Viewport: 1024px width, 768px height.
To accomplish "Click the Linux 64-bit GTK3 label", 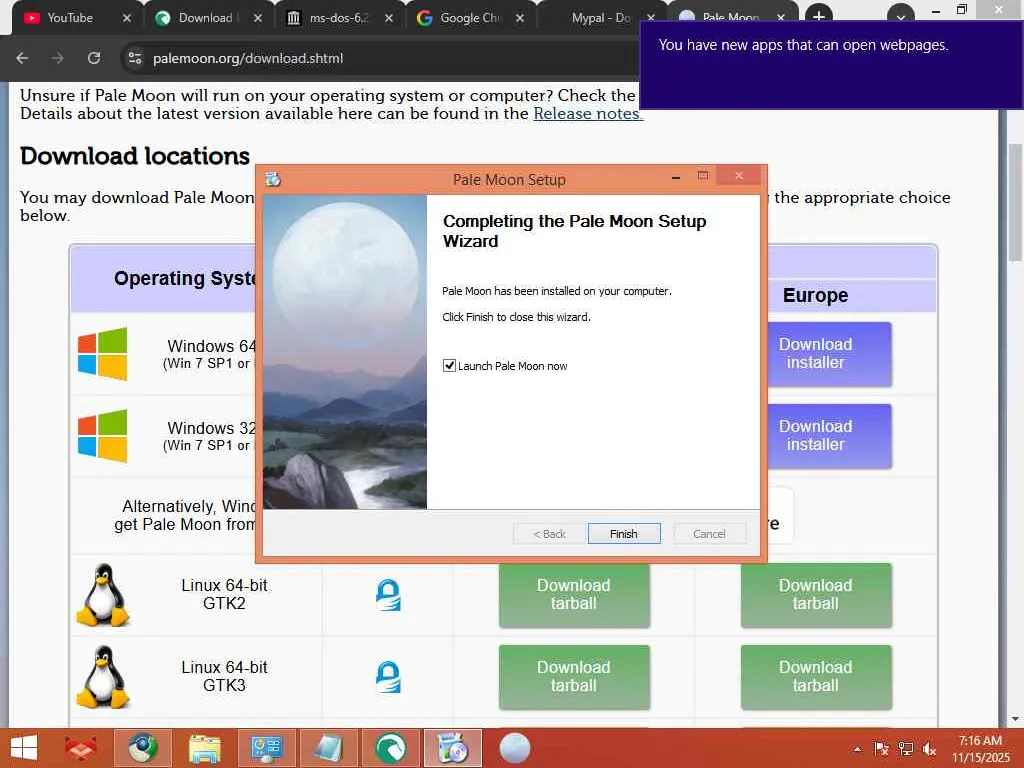I will [224, 677].
